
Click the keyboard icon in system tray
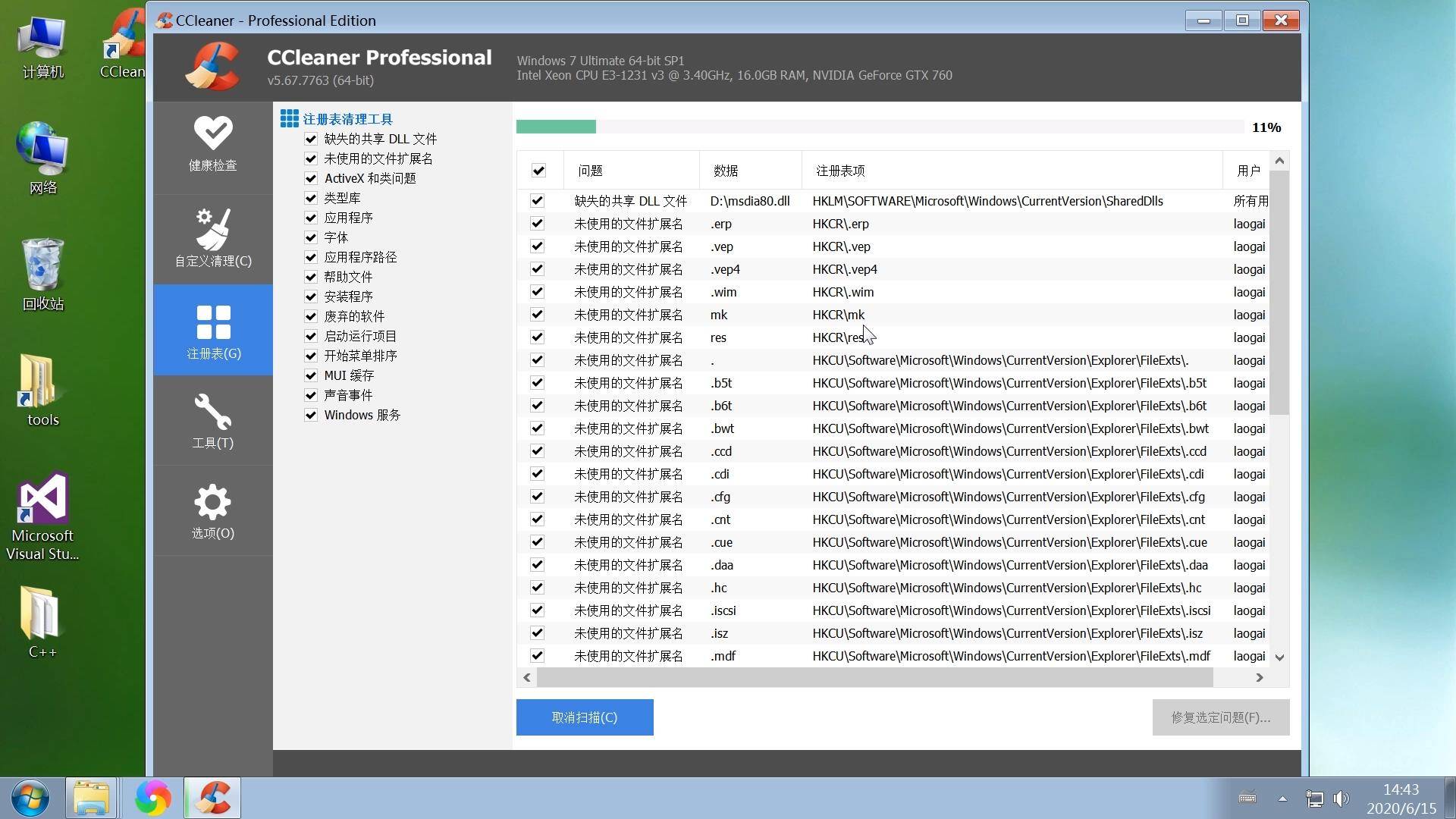point(1247,798)
